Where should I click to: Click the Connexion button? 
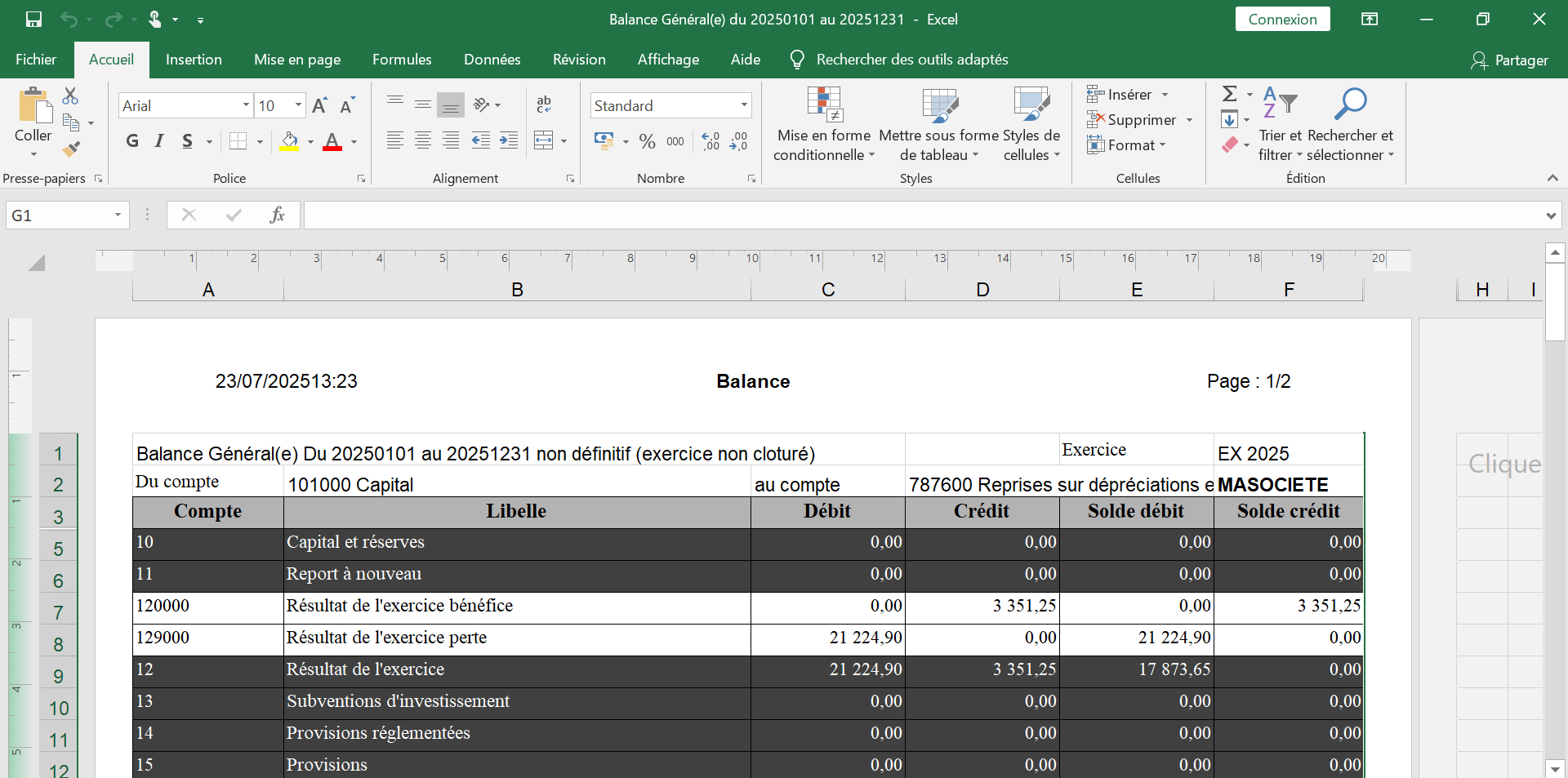tap(1282, 20)
